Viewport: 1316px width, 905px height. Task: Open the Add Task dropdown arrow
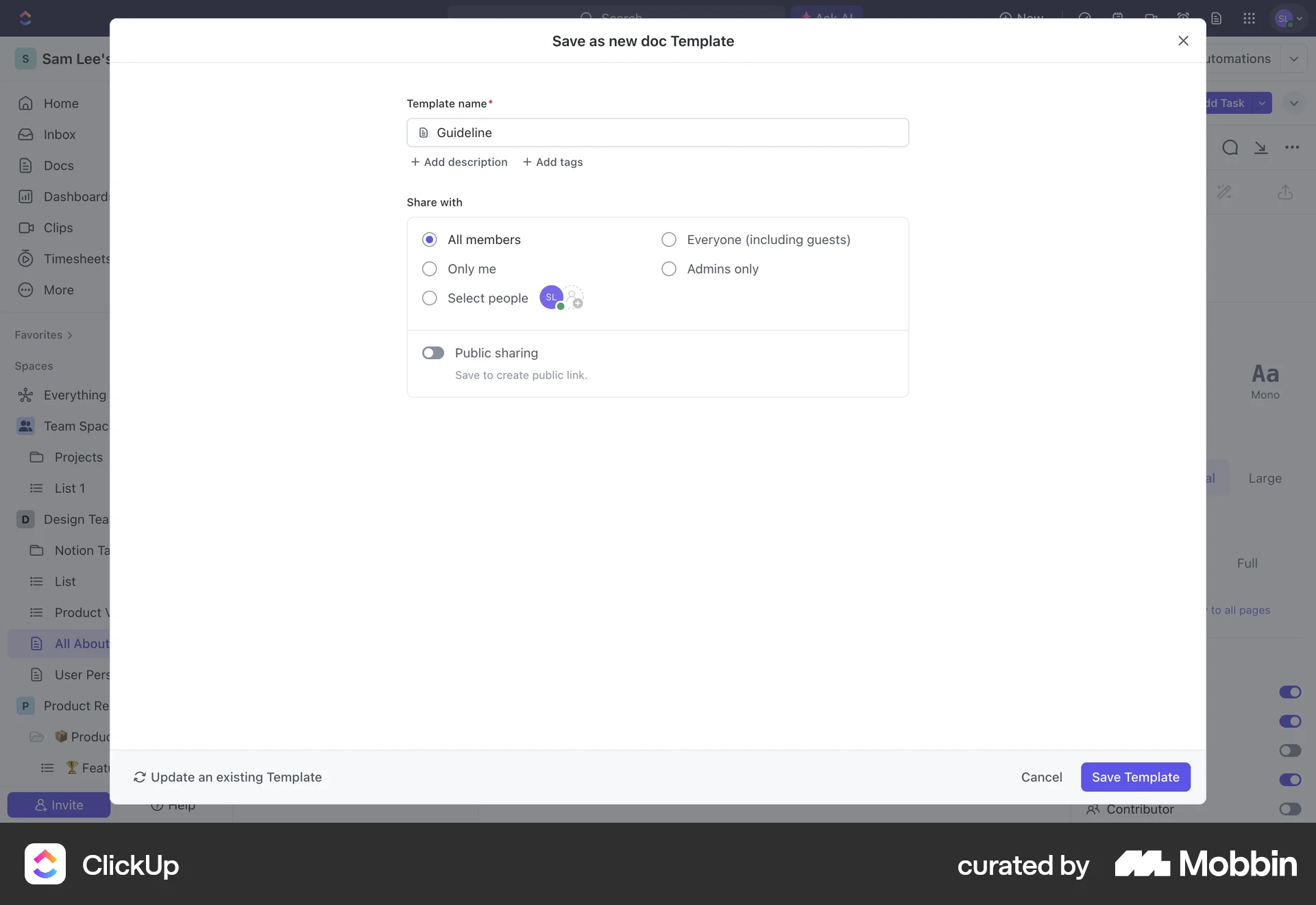click(x=1263, y=103)
